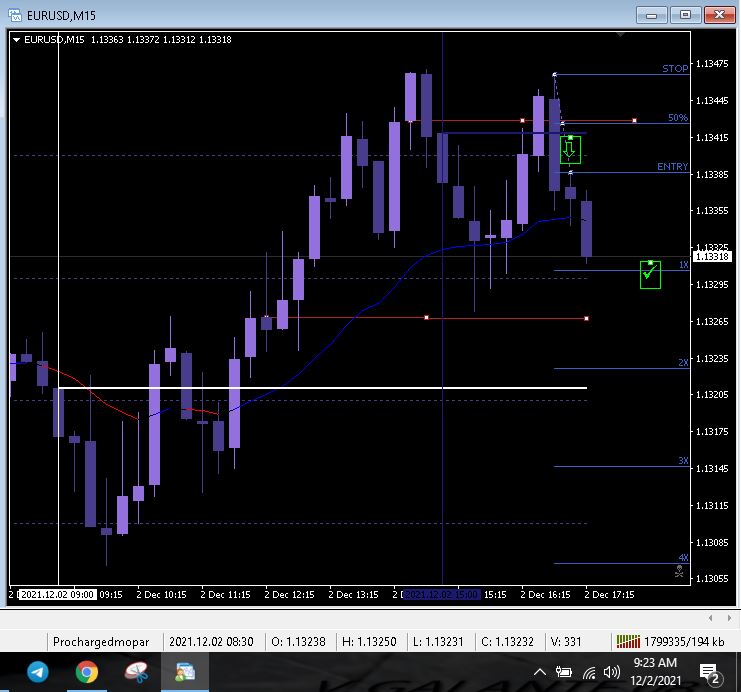Click the L: 1.13231 low price field
Screen dimensions: 741x692
[x=438, y=642]
